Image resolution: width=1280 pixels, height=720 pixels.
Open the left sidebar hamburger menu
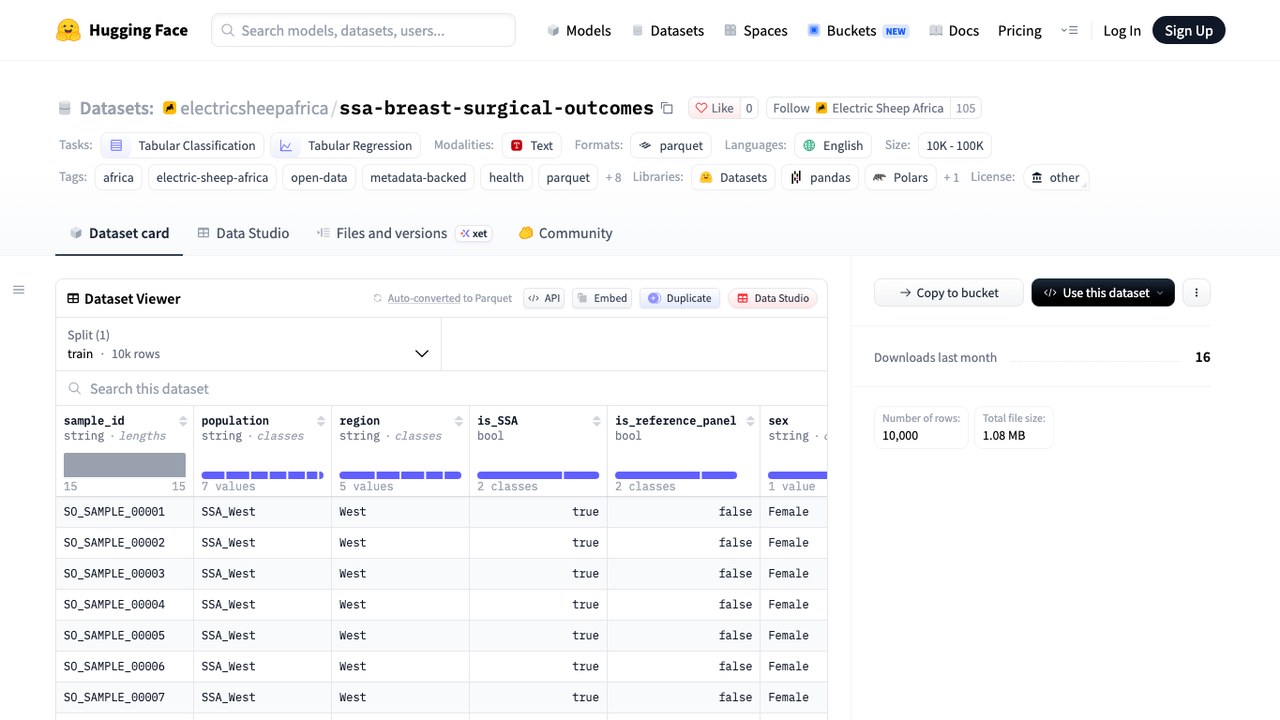(18, 290)
